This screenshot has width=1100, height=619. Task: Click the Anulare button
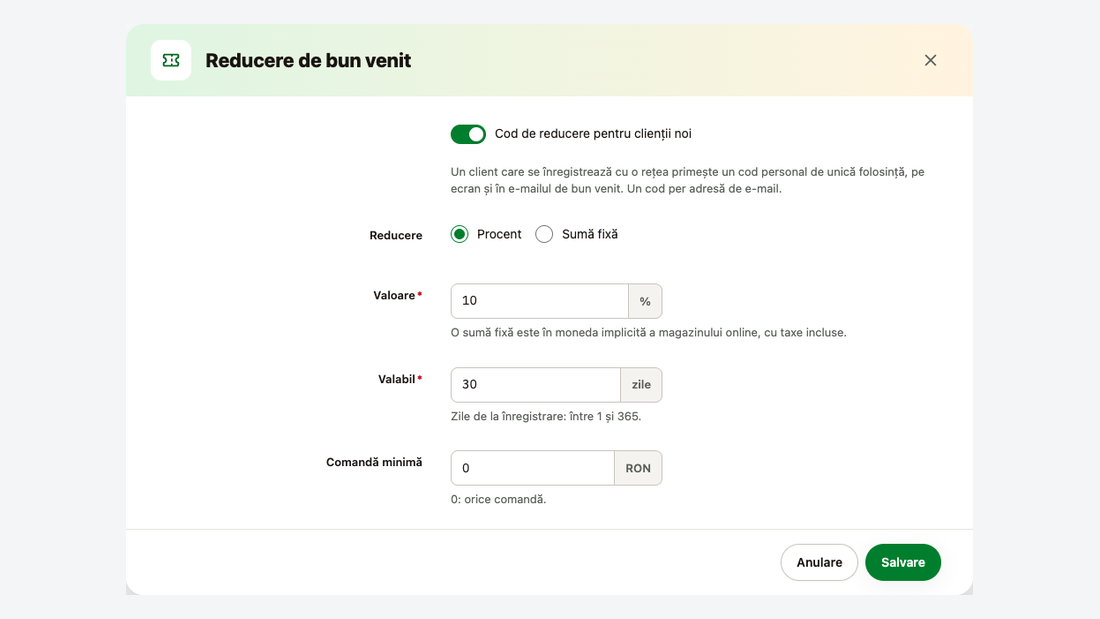coord(819,562)
